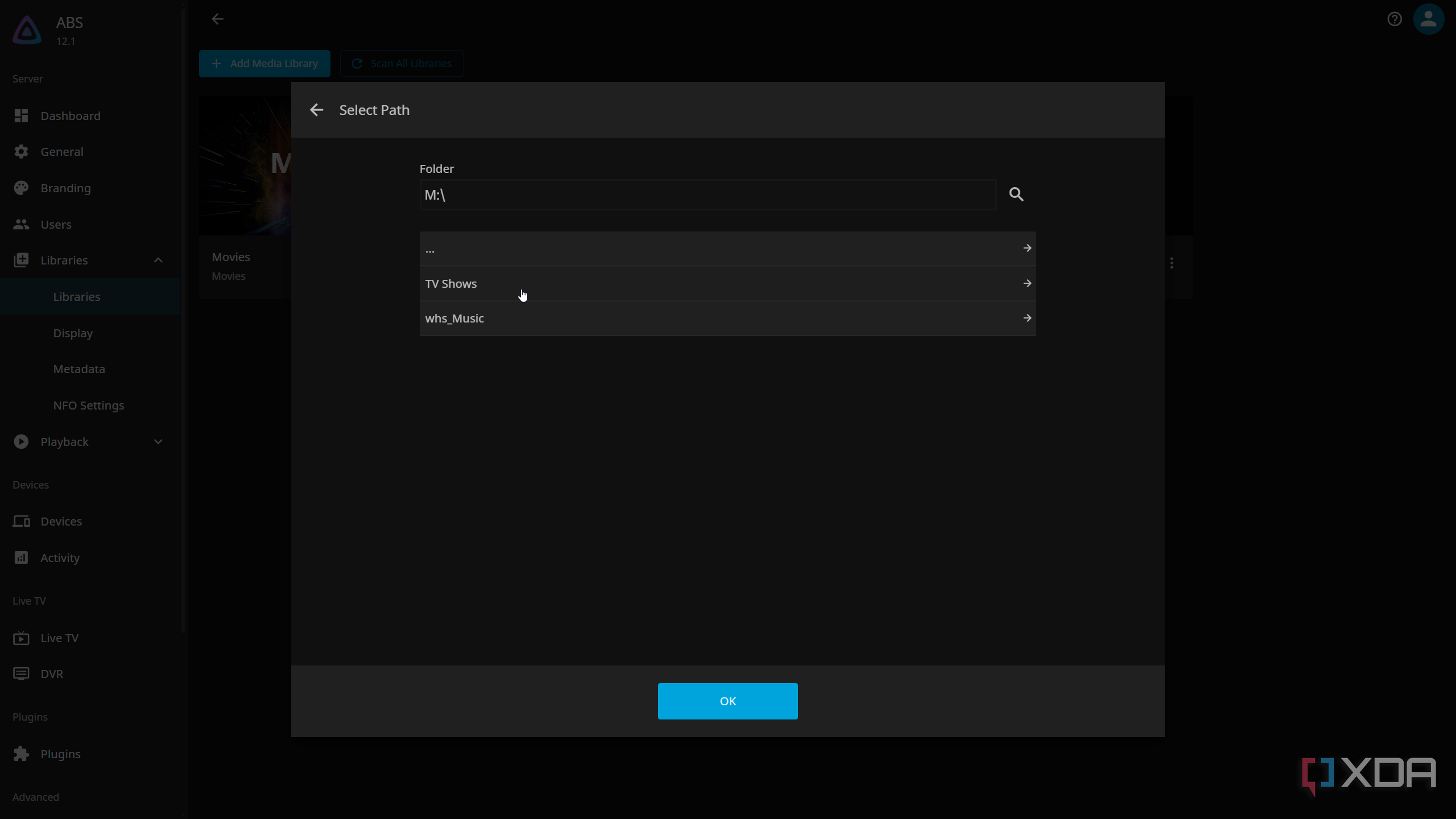Go to parent directory via the "..." entry
Image resolution: width=1456 pixels, height=819 pixels.
(x=727, y=249)
